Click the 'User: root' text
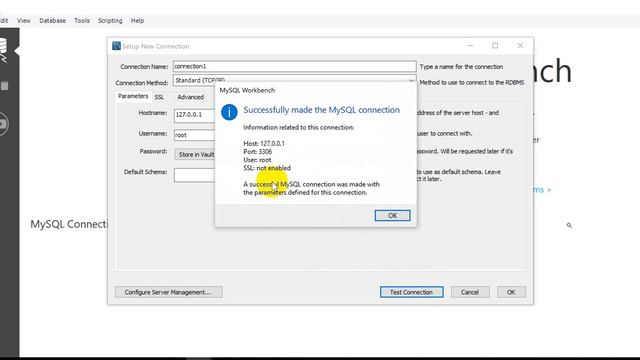640x360 pixels. click(x=257, y=160)
